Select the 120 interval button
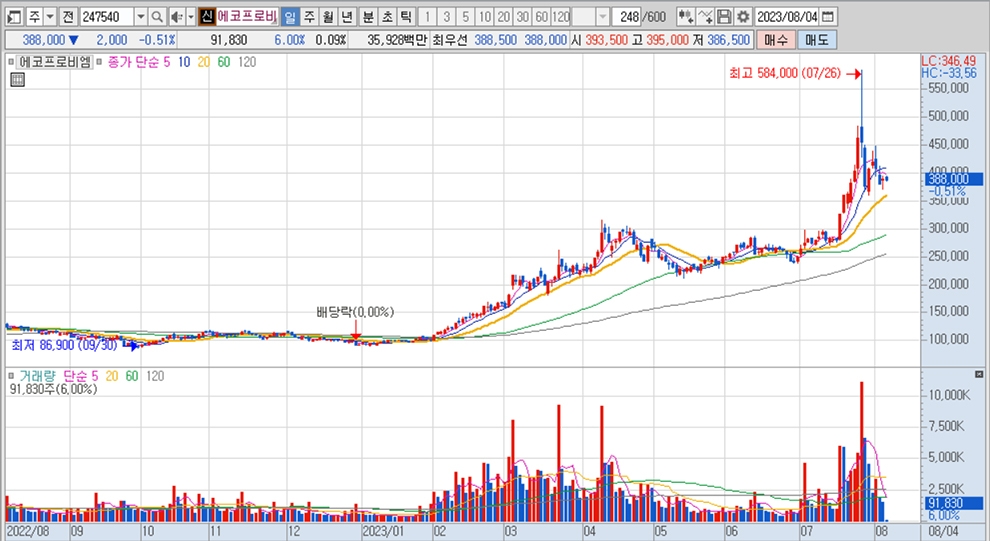Screen dimensions: 990x541 click(x=561, y=16)
